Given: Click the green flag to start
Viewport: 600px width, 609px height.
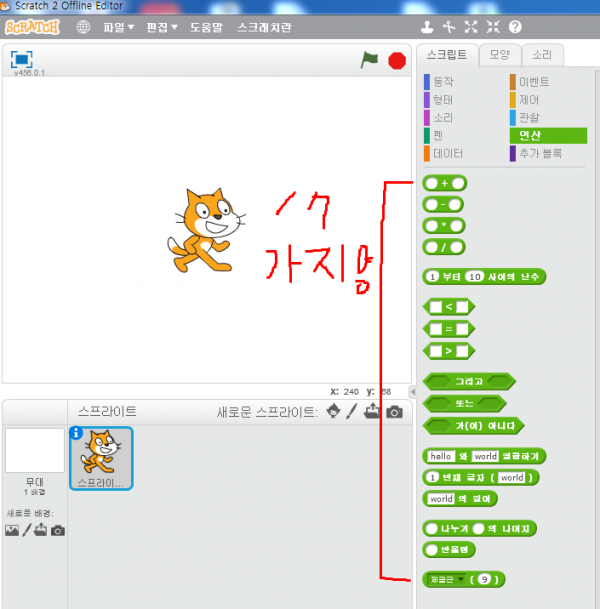Looking at the screenshot, I should coord(369,60).
